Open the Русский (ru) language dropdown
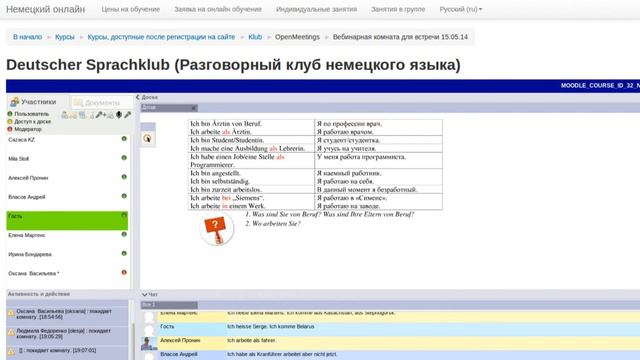This screenshot has height=360, width=640. click(x=460, y=9)
